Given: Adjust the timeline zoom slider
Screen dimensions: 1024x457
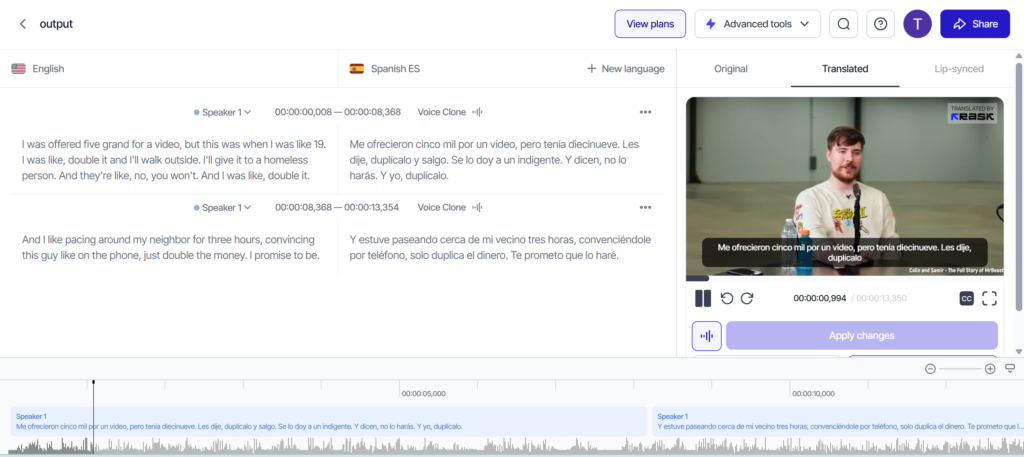Looking at the screenshot, I should click(960, 369).
